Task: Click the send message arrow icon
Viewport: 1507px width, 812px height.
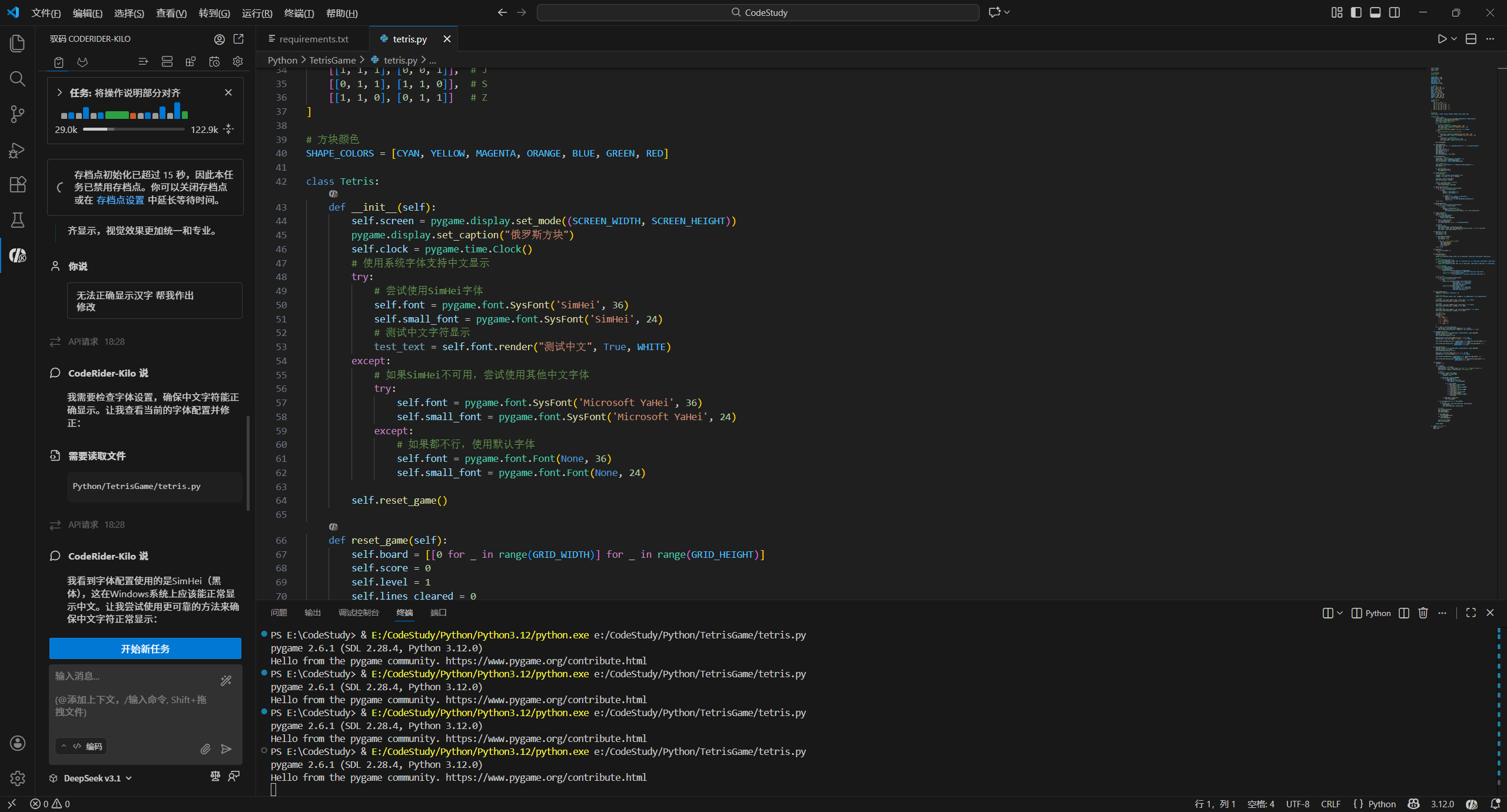Action: (226, 748)
